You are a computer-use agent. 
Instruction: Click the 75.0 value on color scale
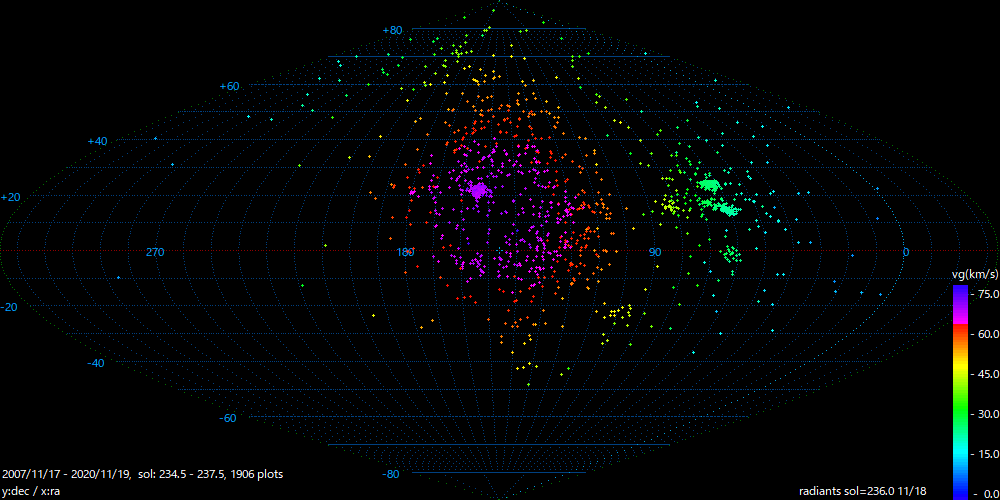(x=987, y=294)
